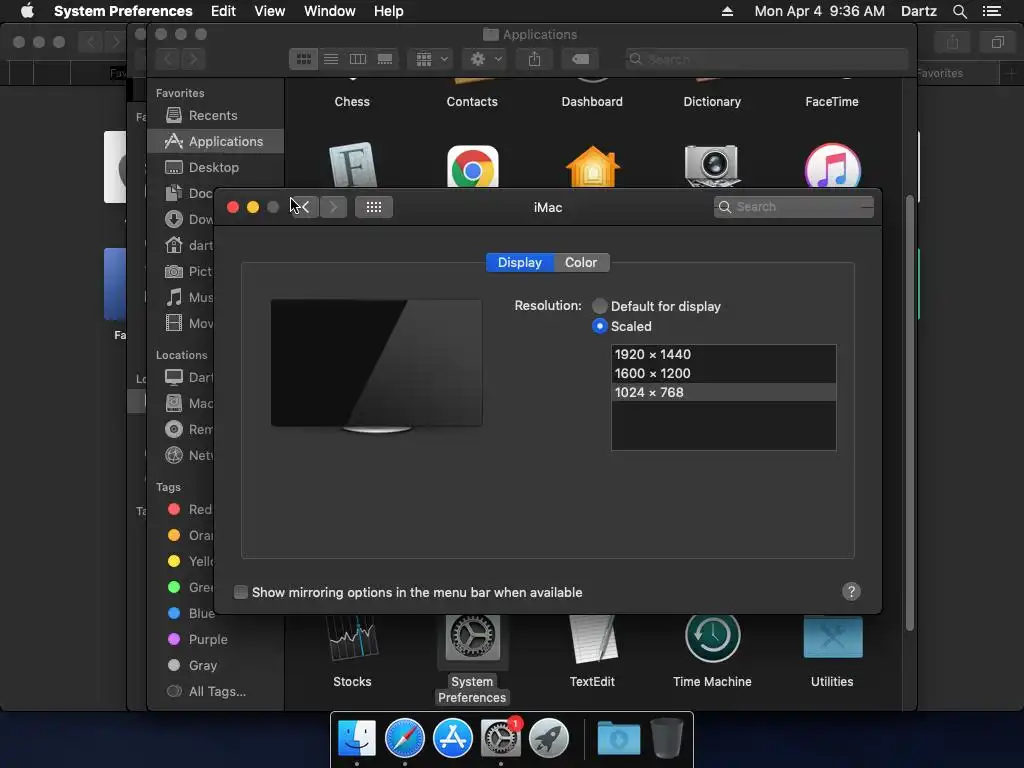
Task: Choose 1920 × 1440 resolution
Action: [724, 354]
